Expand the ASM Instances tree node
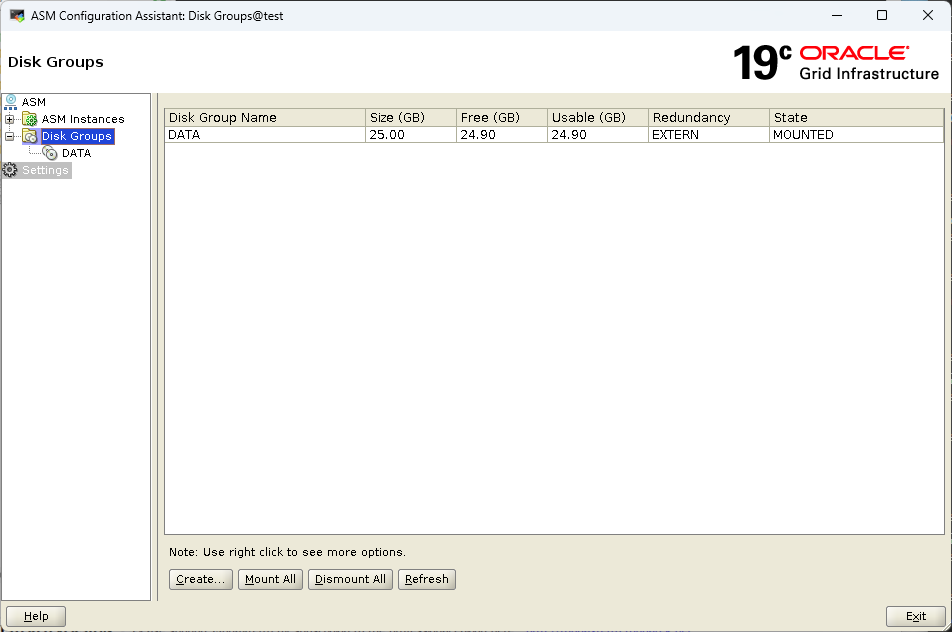 9,119
